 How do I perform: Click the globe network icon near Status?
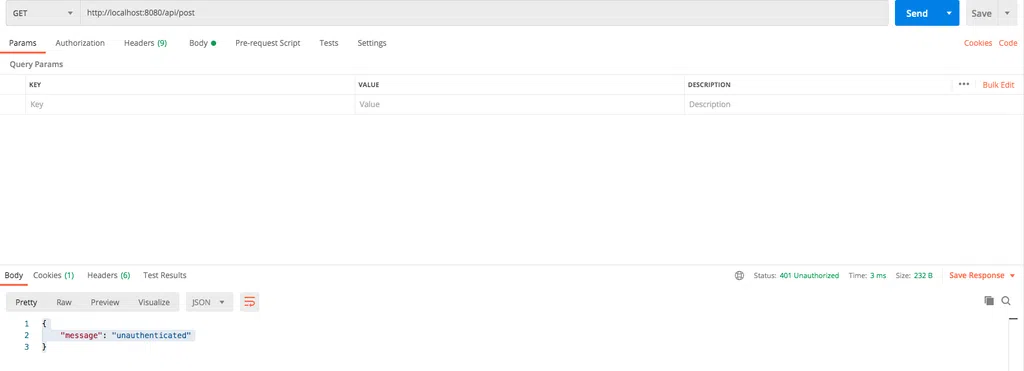click(739, 276)
